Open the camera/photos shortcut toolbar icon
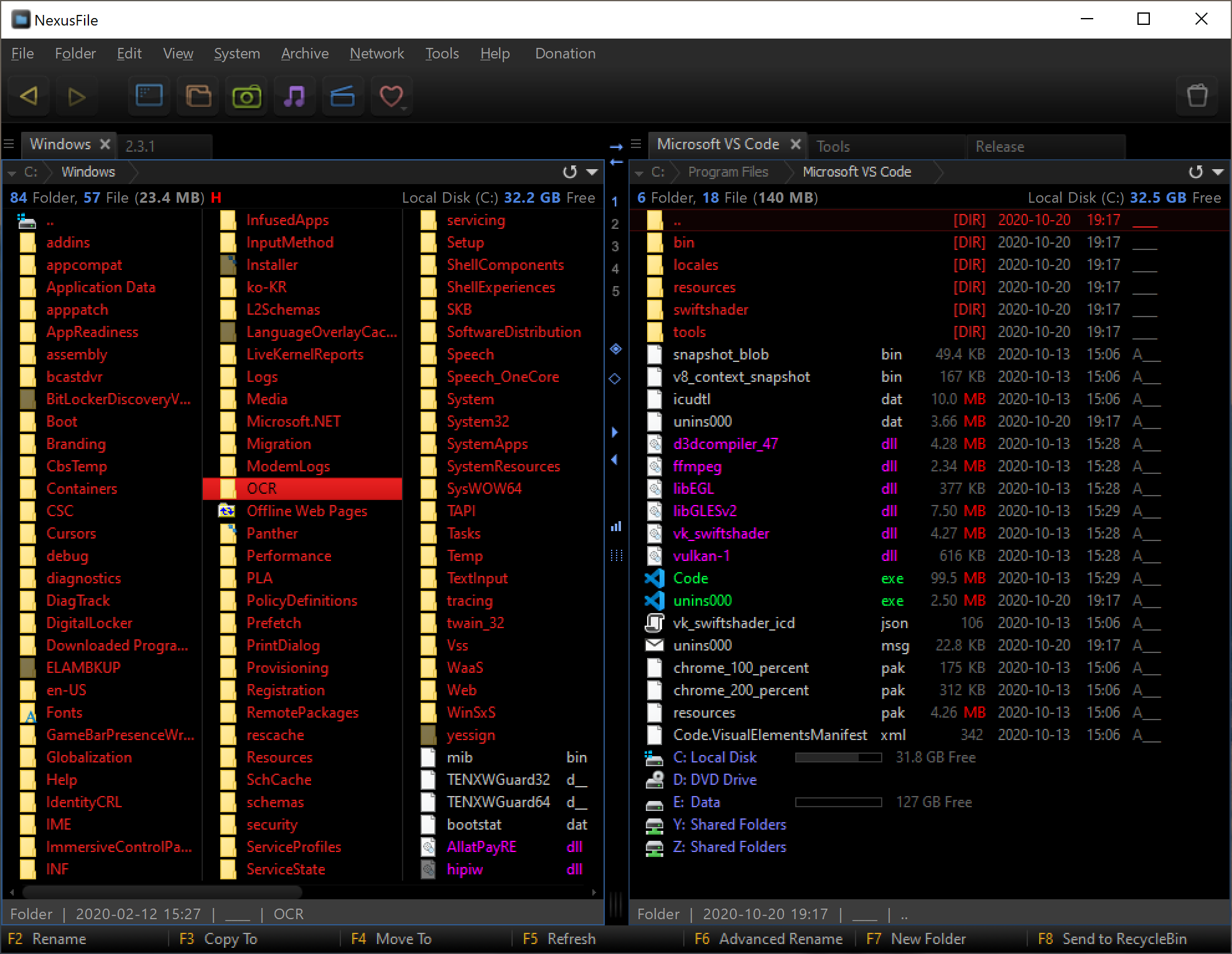The image size is (1232, 954). point(246,96)
